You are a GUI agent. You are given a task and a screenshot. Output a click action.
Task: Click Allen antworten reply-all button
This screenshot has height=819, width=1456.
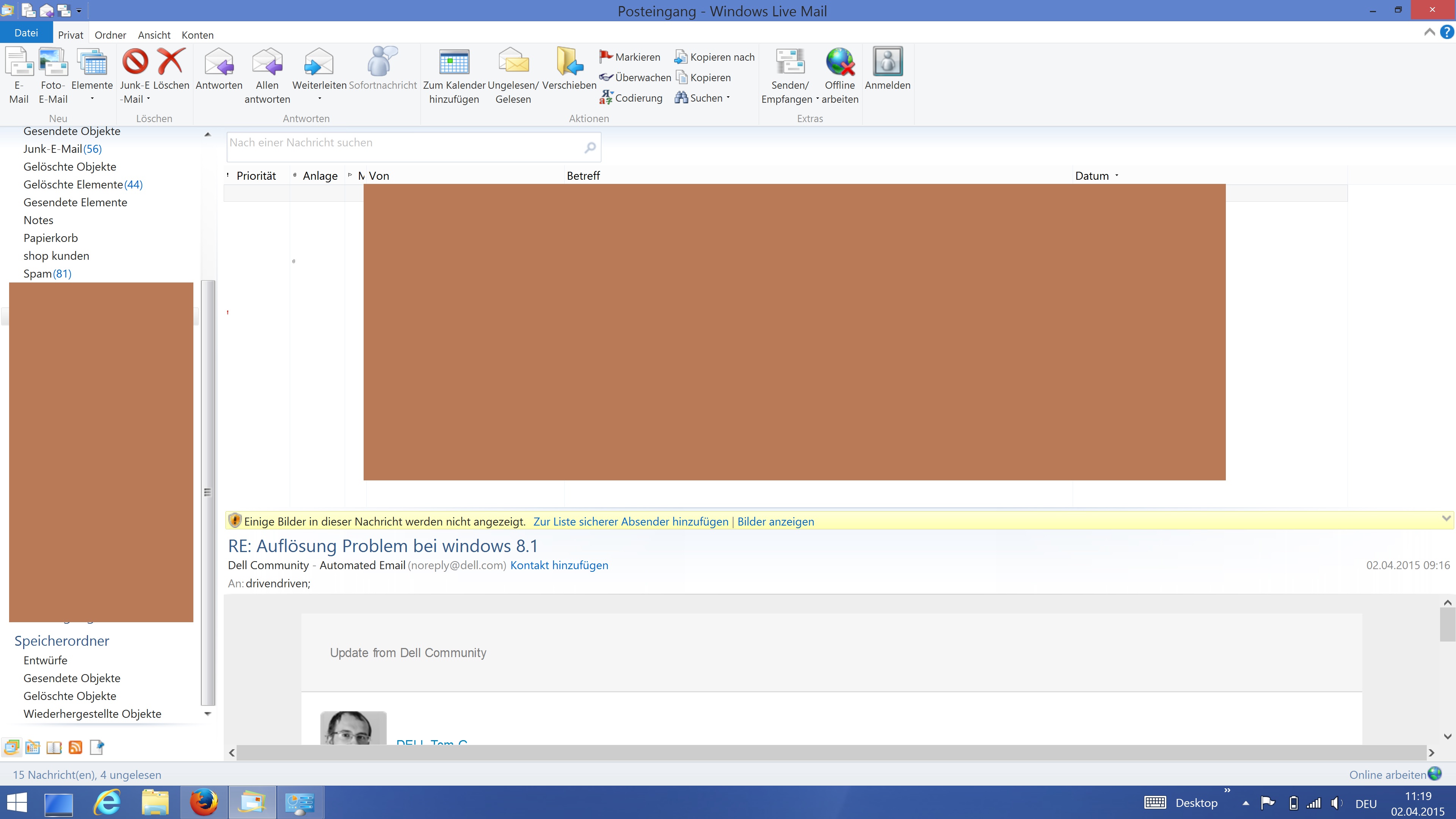pyautogui.click(x=267, y=76)
